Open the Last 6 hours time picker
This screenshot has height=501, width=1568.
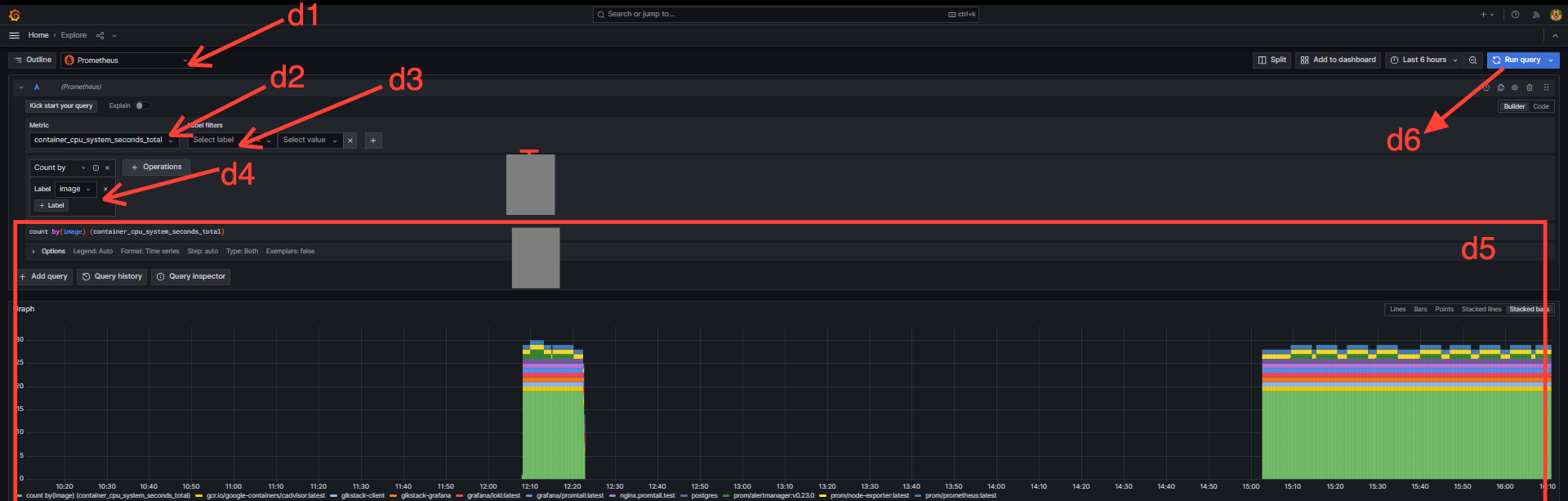[x=1423, y=60]
